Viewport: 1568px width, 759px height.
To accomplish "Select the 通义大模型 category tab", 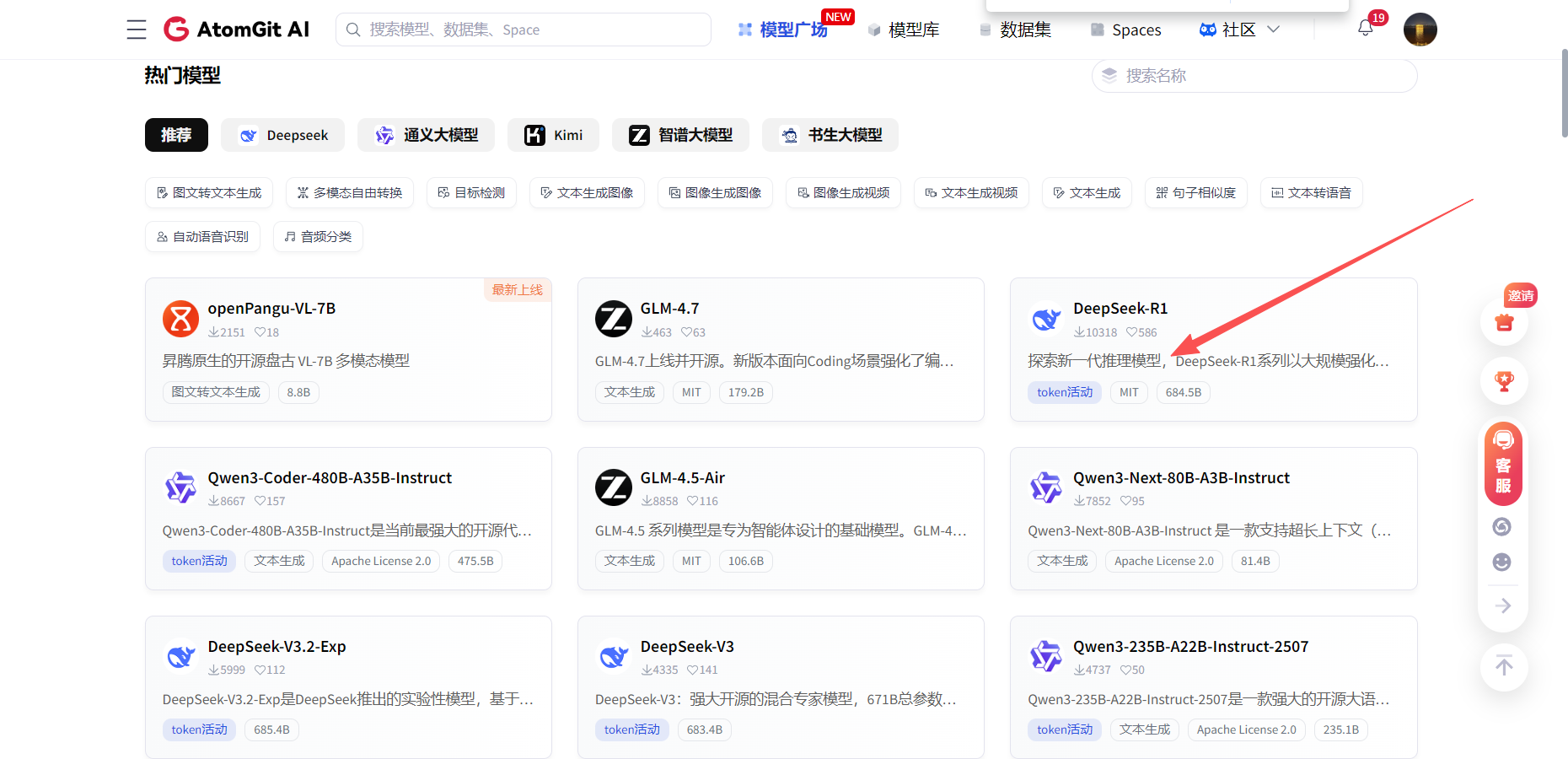I will [x=426, y=135].
